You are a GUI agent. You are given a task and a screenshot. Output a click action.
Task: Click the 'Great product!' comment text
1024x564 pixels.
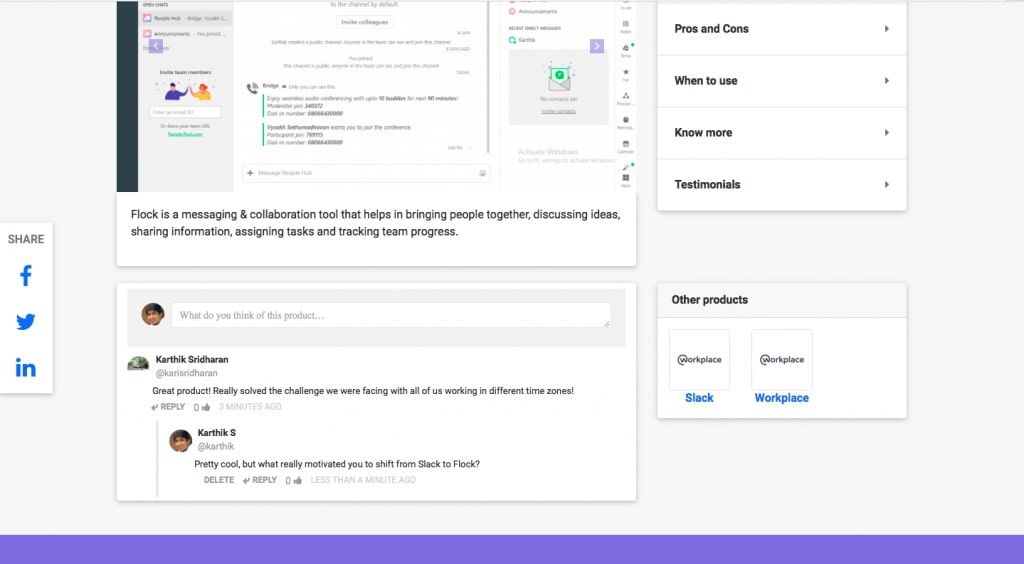(x=363, y=391)
